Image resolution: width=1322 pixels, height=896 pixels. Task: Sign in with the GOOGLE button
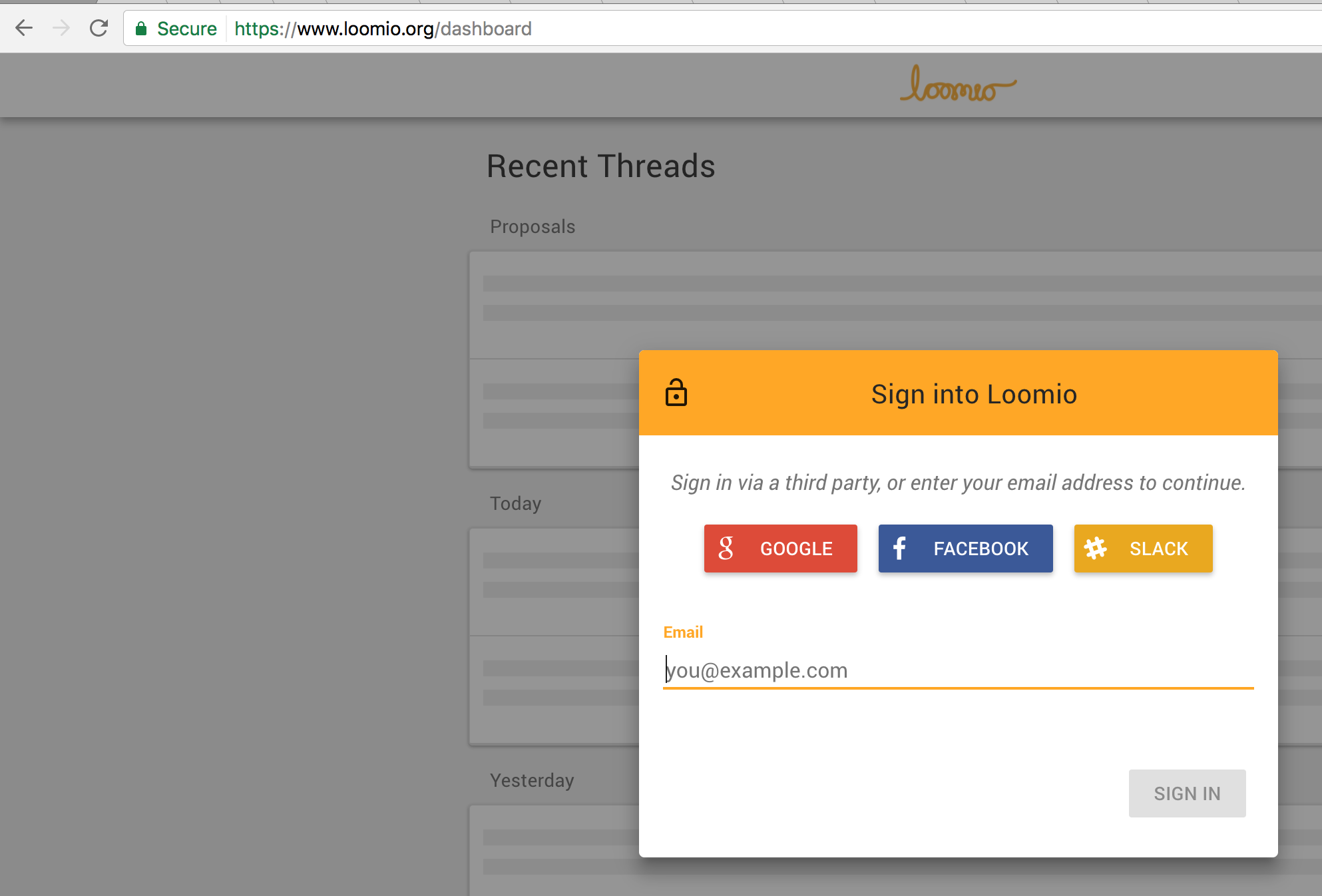coord(781,549)
